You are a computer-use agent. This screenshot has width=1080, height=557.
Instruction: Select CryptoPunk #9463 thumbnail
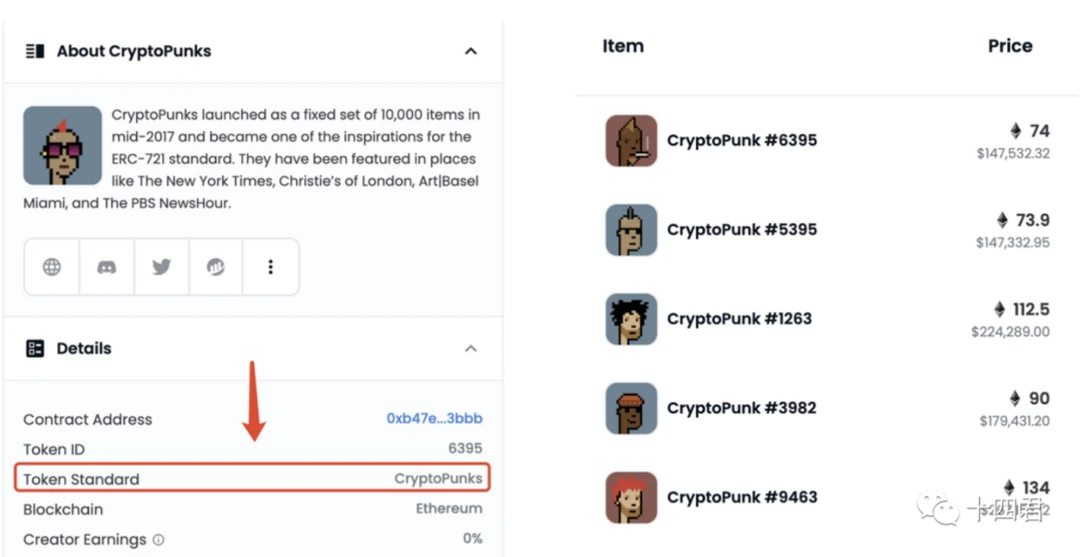(x=632, y=497)
